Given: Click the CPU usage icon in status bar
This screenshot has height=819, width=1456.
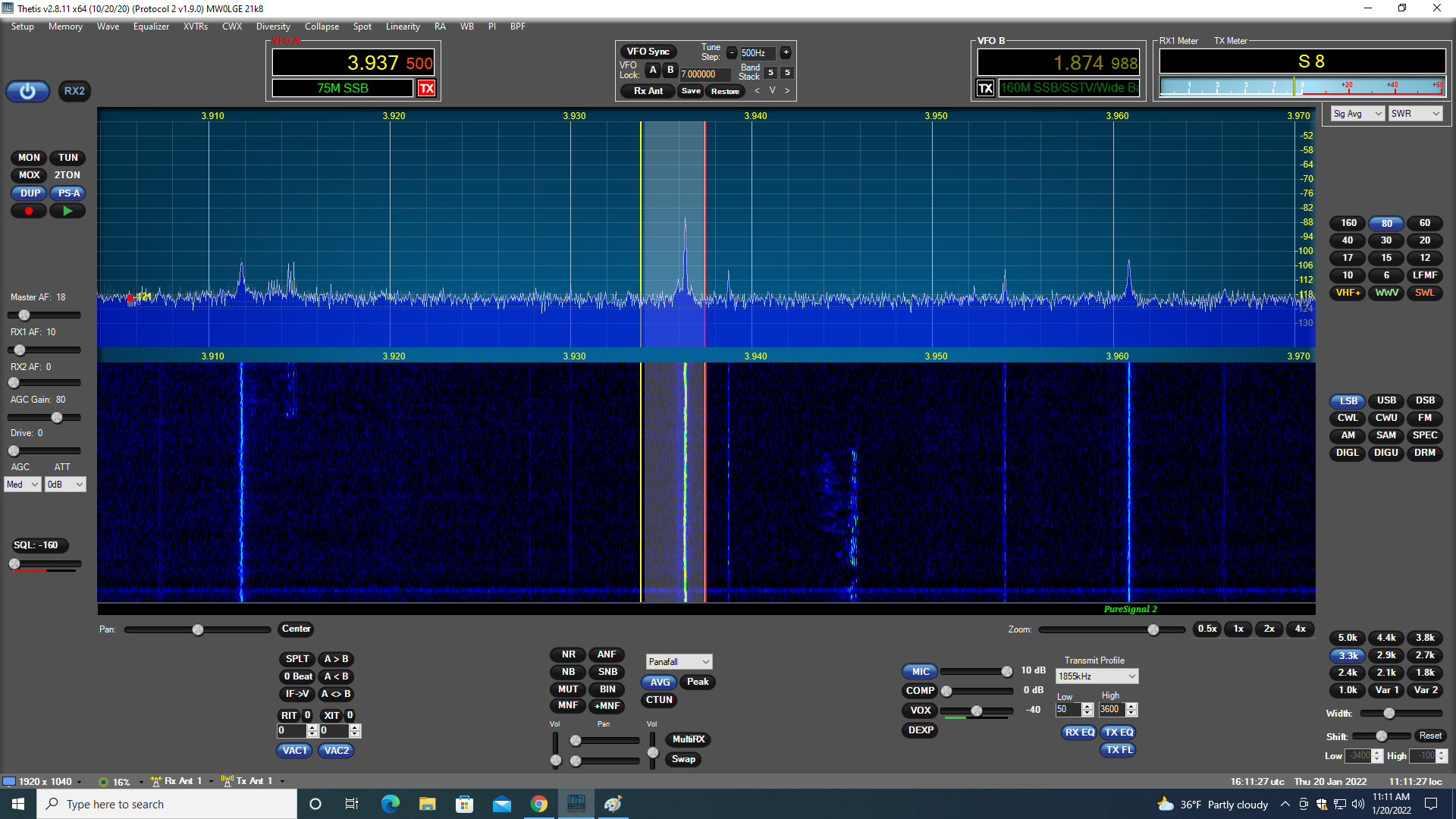Looking at the screenshot, I should tap(103, 782).
